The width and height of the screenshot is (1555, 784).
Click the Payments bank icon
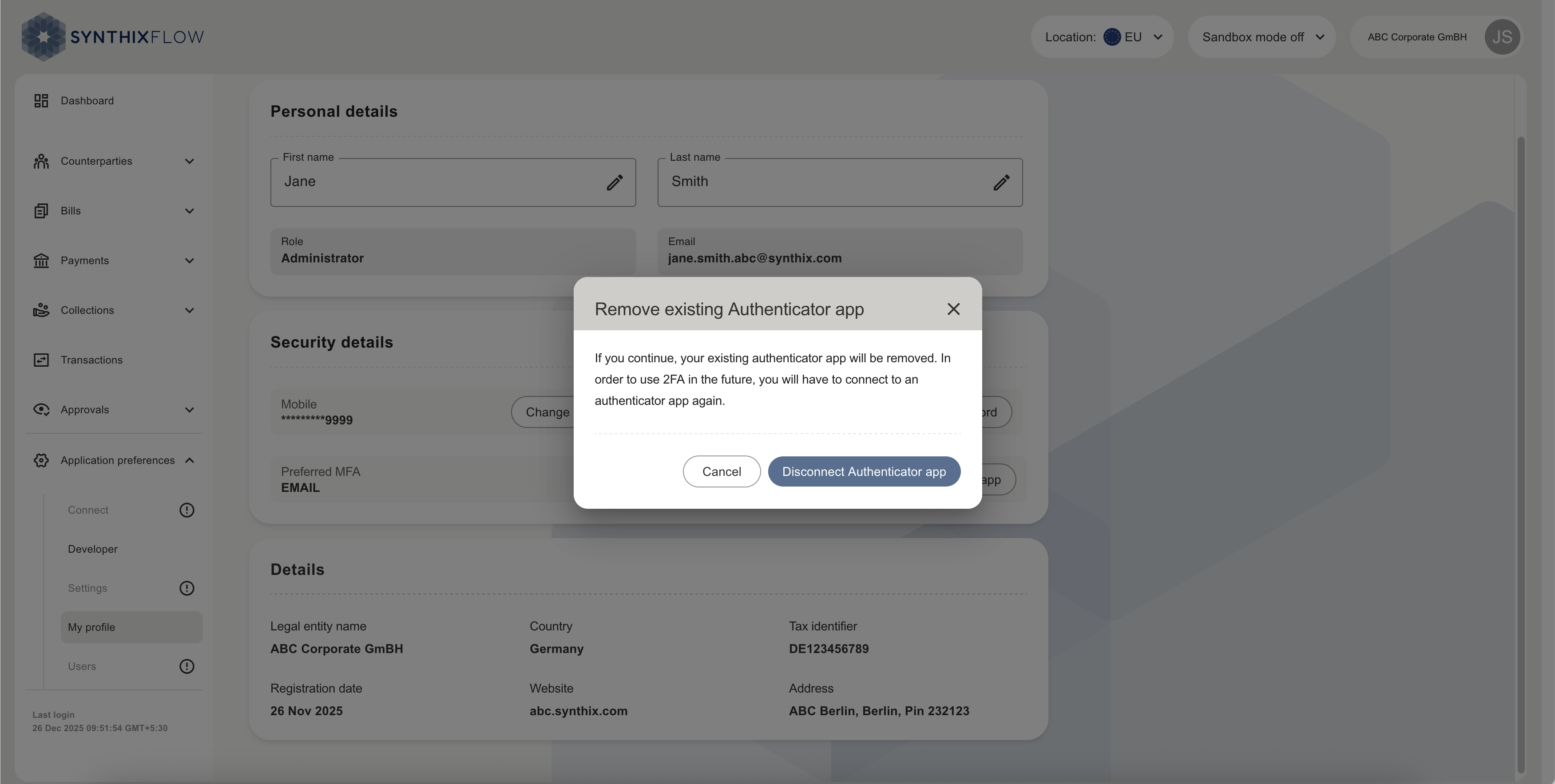(x=41, y=261)
